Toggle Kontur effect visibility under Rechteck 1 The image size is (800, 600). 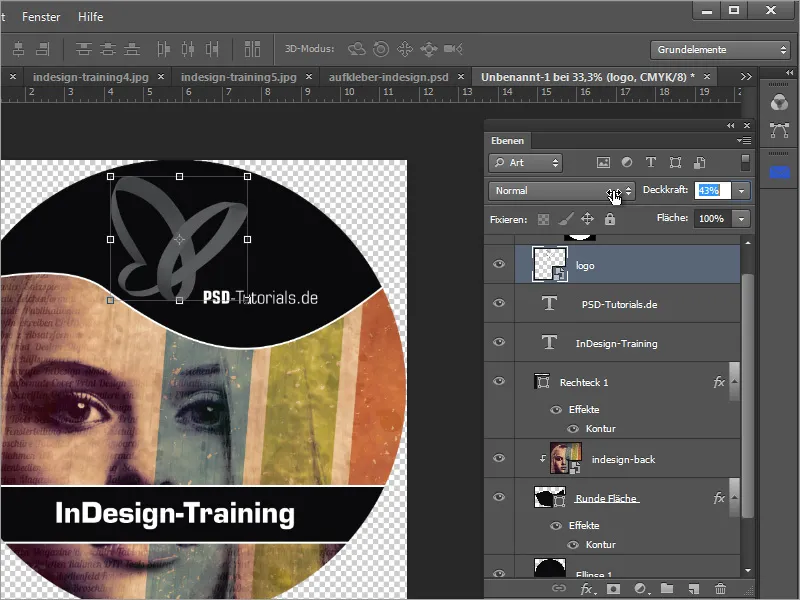pos(573,429)
